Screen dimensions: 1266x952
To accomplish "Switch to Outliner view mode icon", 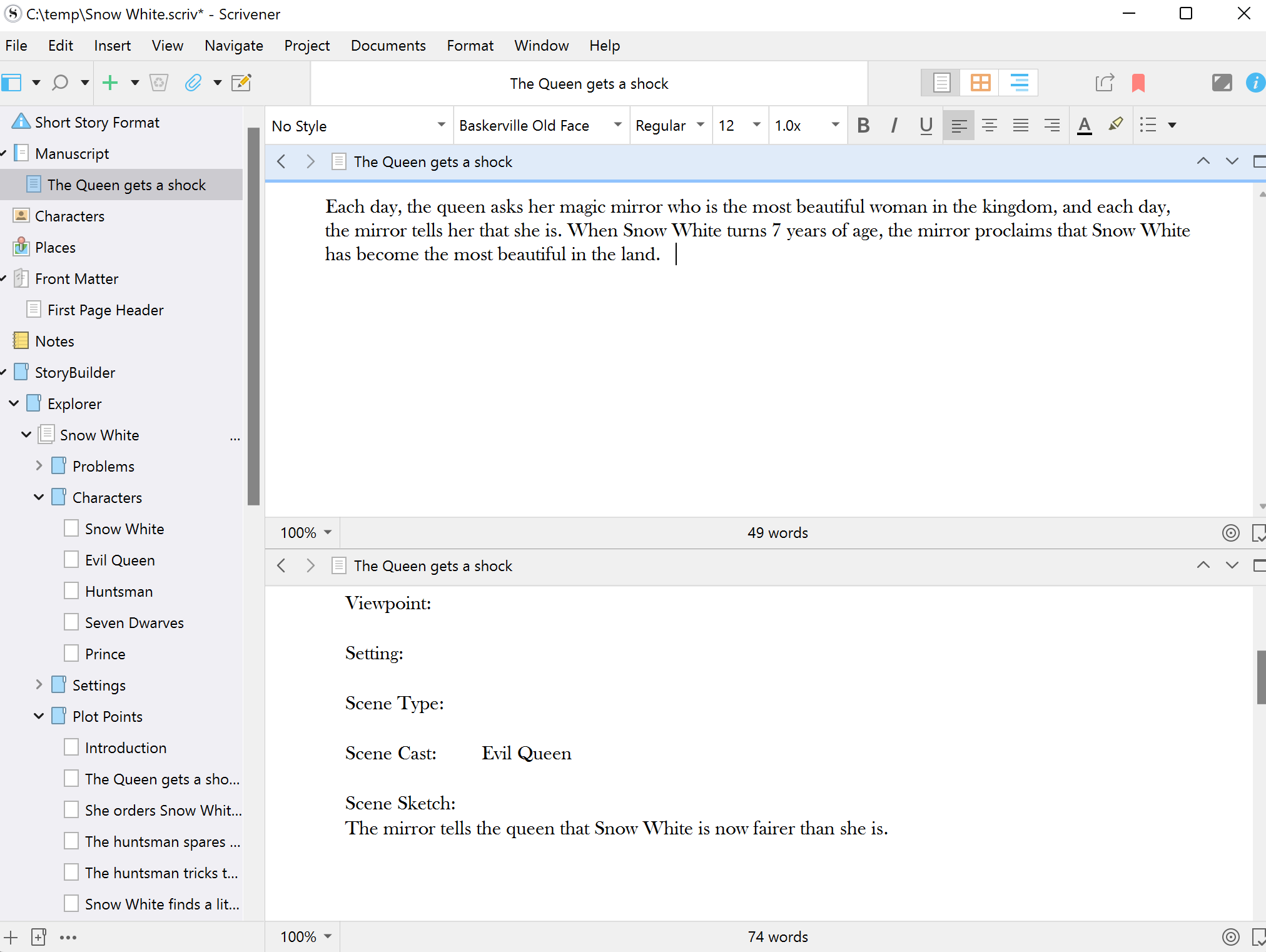I will coord(1019,83).
